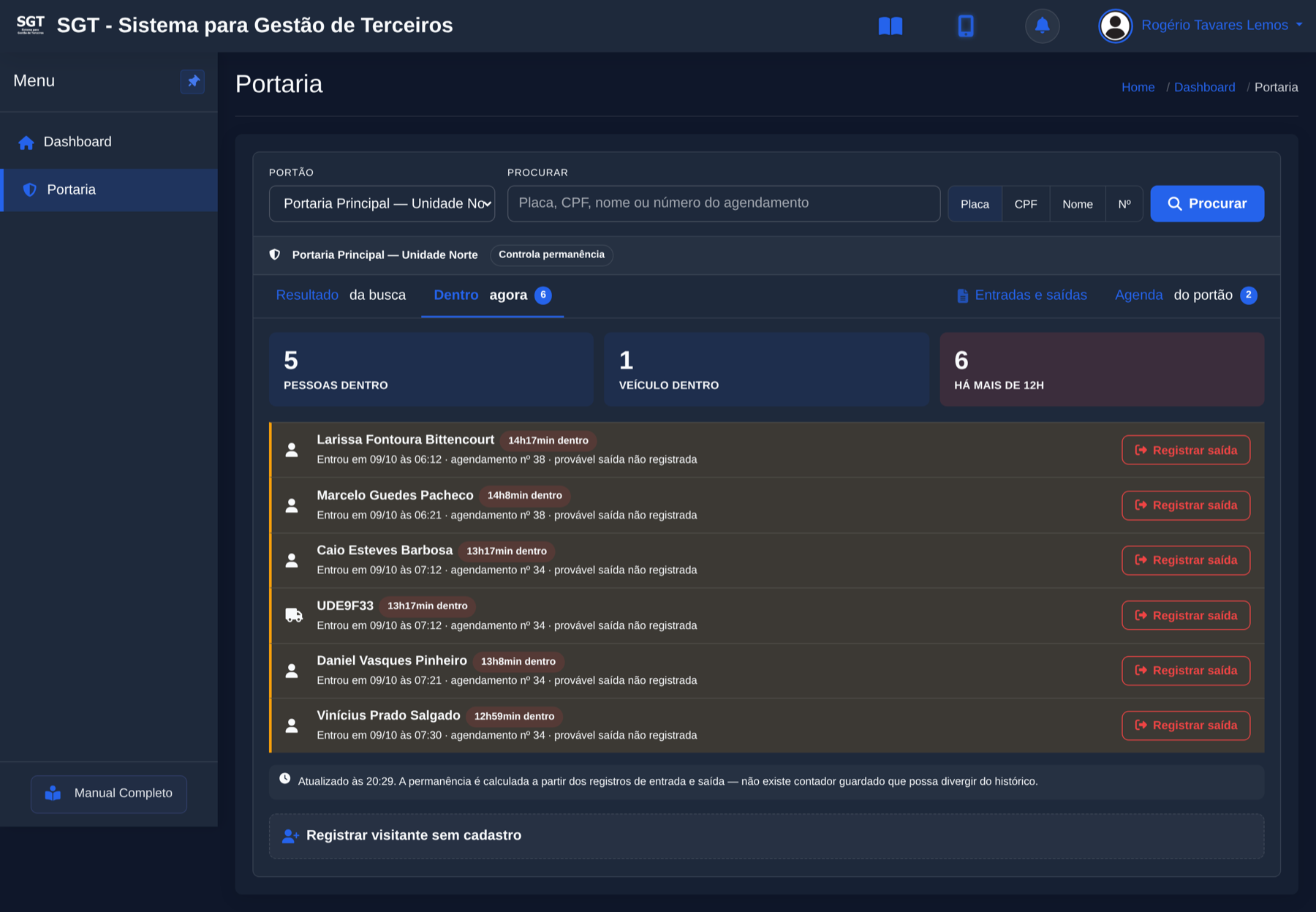Click the user avatar icon
This screenshot has height=912, width=1316.
[1115, 26]
